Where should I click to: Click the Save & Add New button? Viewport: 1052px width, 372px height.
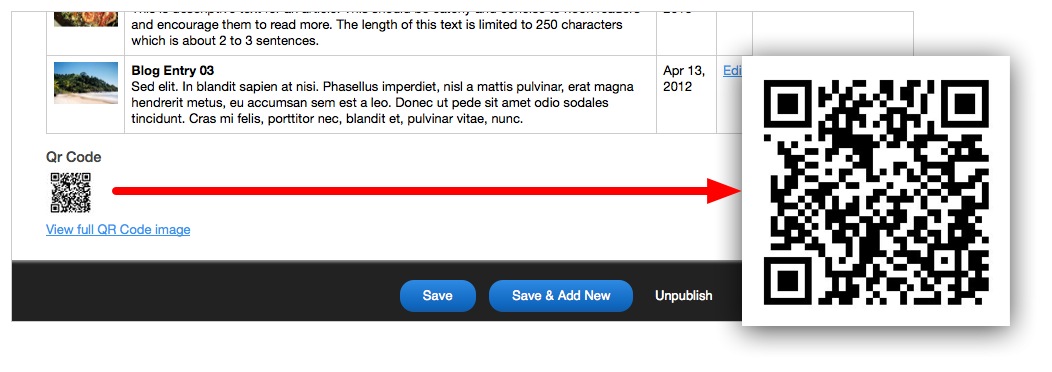(561, 296)
